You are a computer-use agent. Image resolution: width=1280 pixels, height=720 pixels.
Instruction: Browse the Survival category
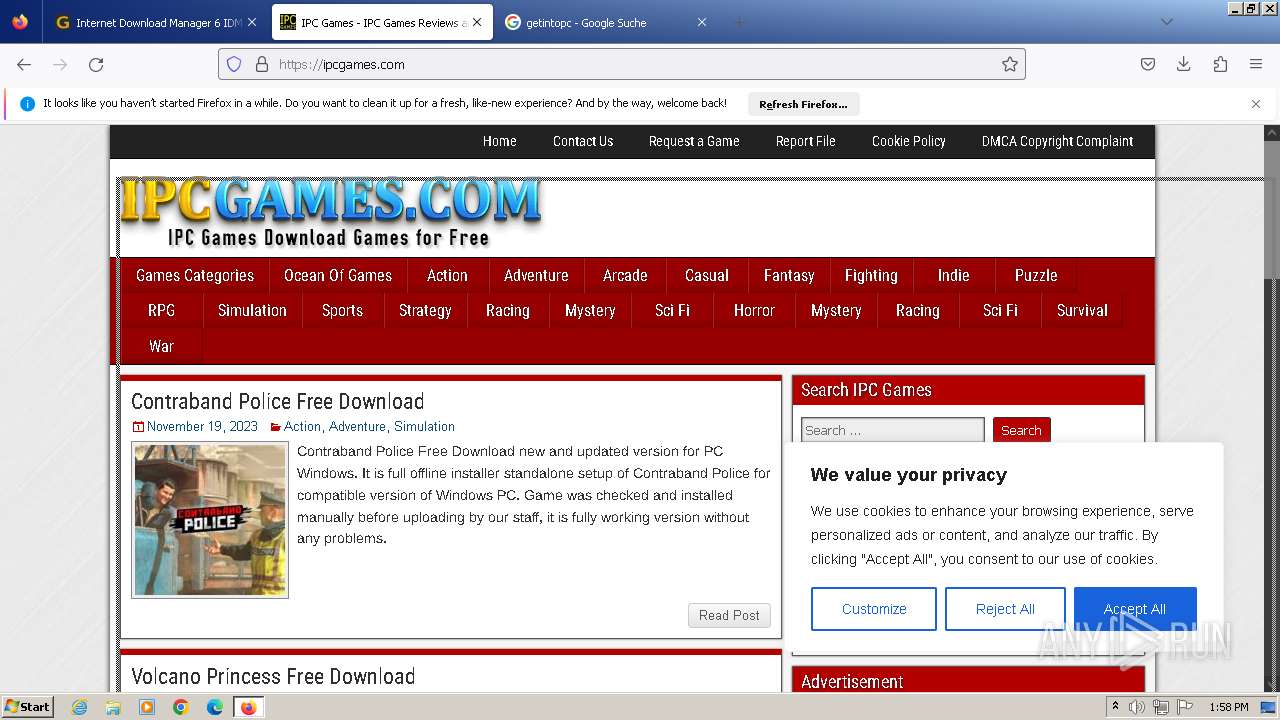(x=1082, y=310)
